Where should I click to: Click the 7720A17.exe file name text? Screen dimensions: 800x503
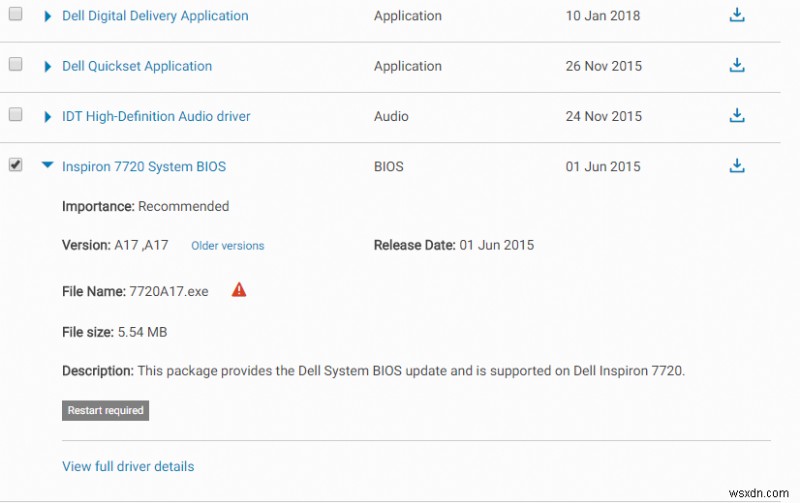[x=169, y=291]
